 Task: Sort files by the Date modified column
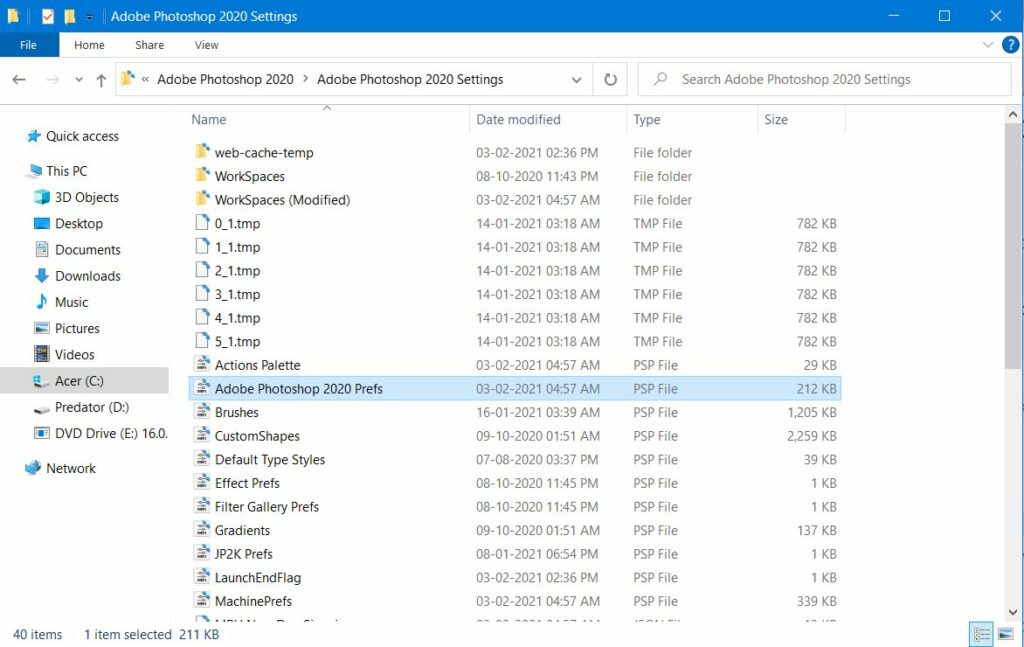(x=518, y=119)
